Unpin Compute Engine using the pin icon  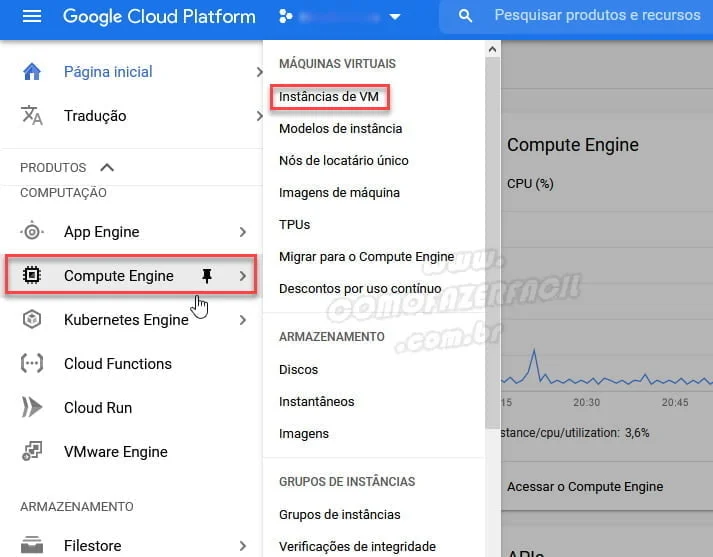coord(208,276)
